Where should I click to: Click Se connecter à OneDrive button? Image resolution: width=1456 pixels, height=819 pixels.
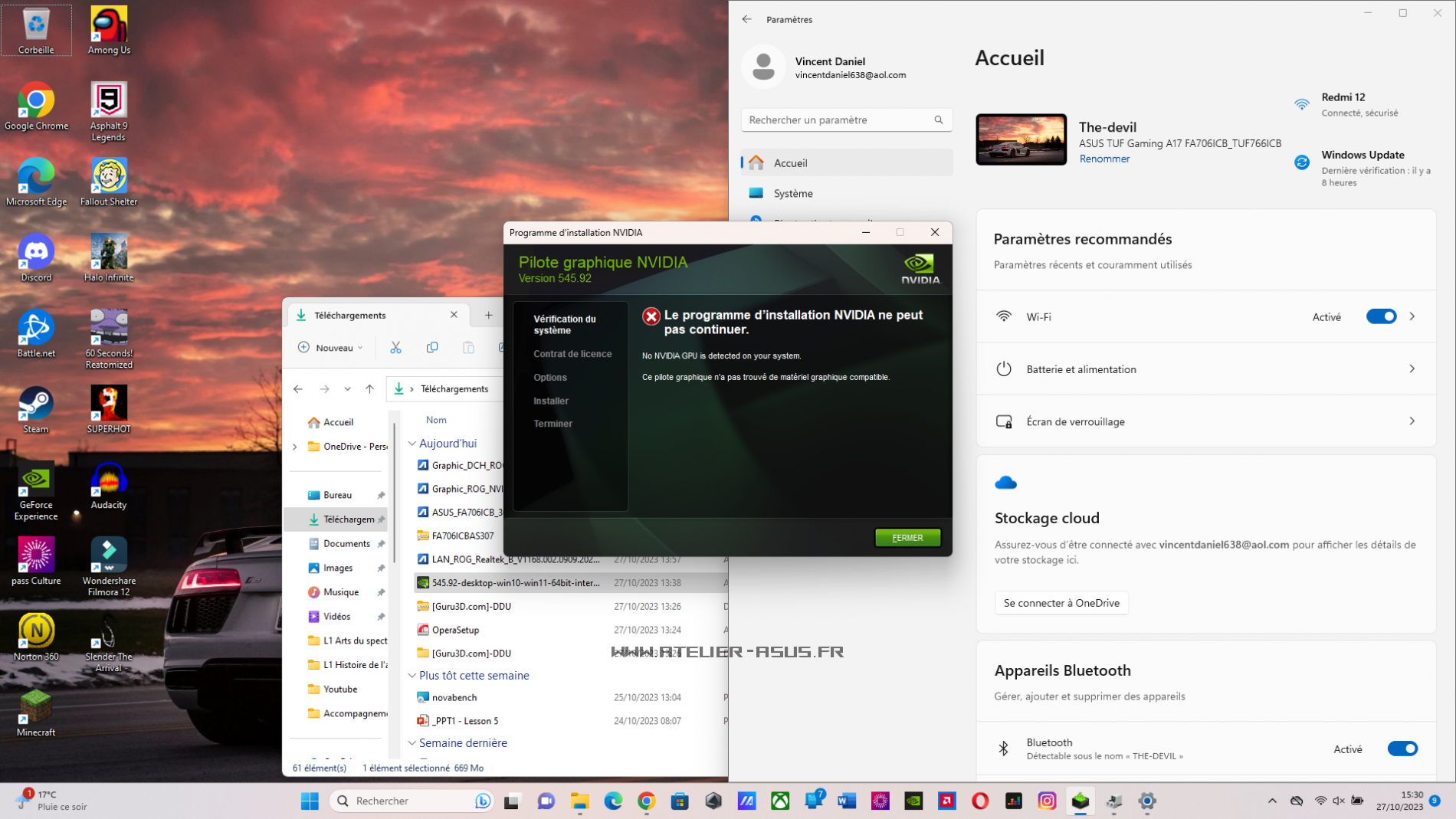click(1061, 603)
